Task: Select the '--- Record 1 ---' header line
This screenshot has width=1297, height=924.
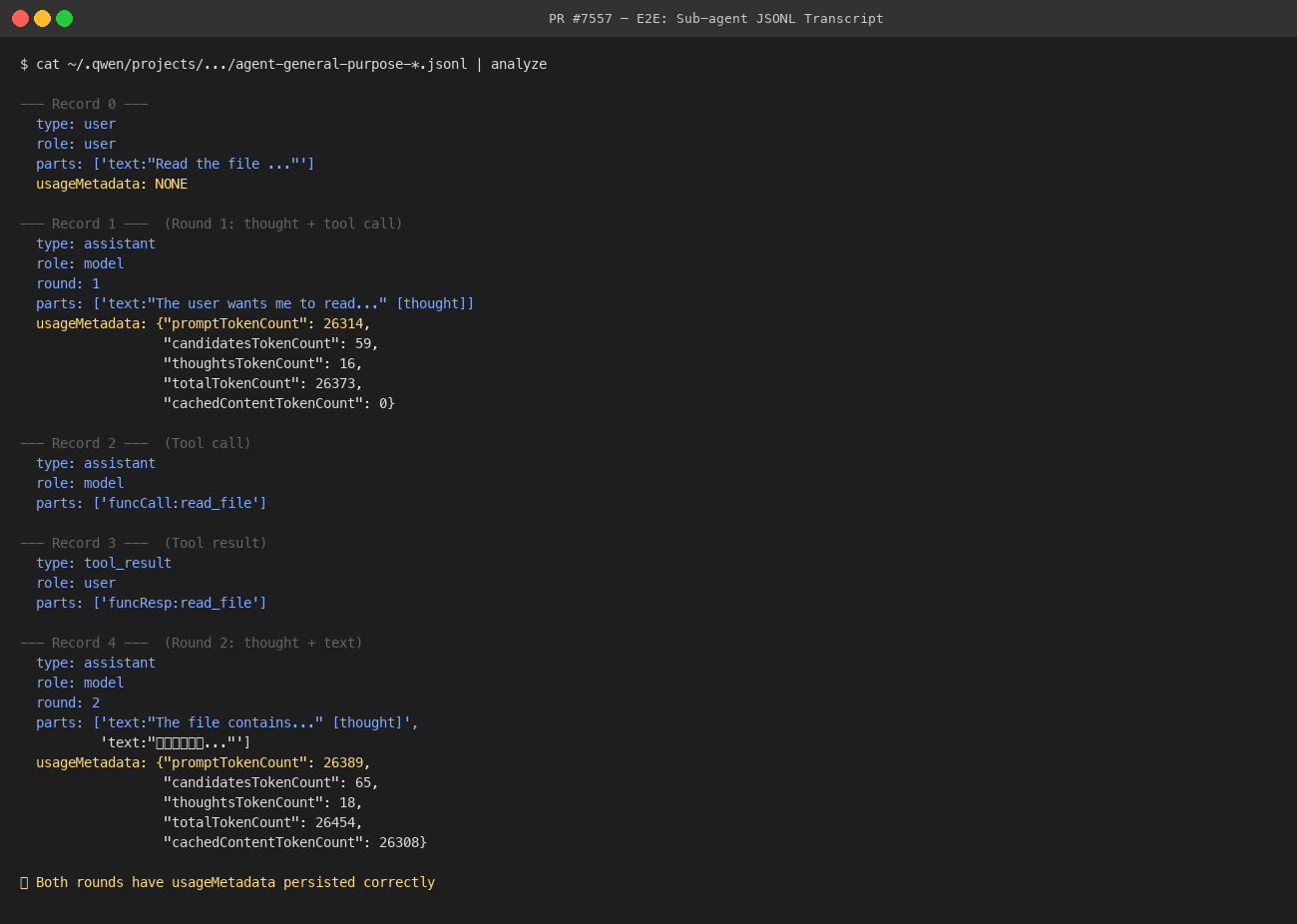Action: coord(212,224)
